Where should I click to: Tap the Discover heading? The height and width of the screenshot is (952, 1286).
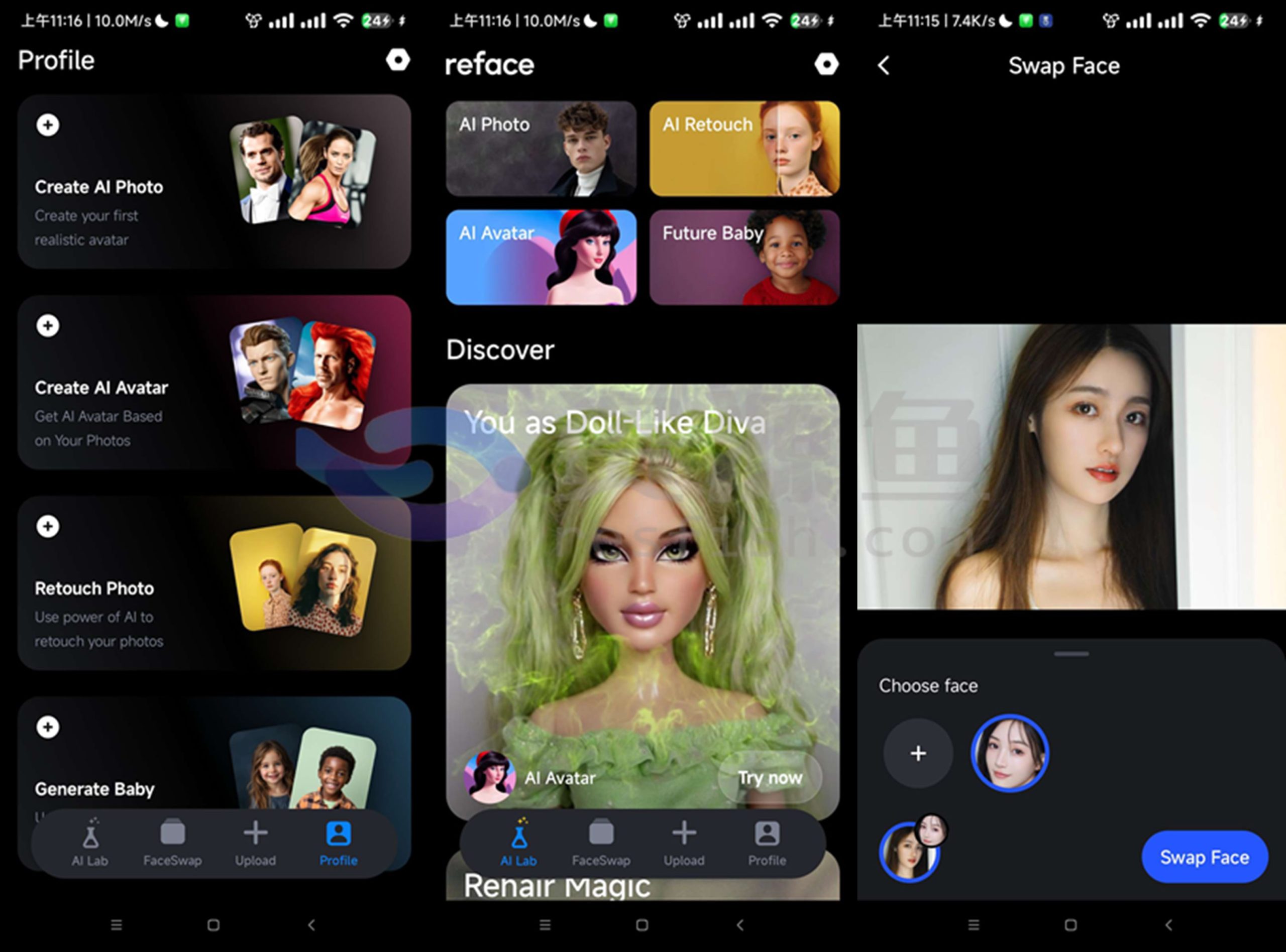[500, 350]
